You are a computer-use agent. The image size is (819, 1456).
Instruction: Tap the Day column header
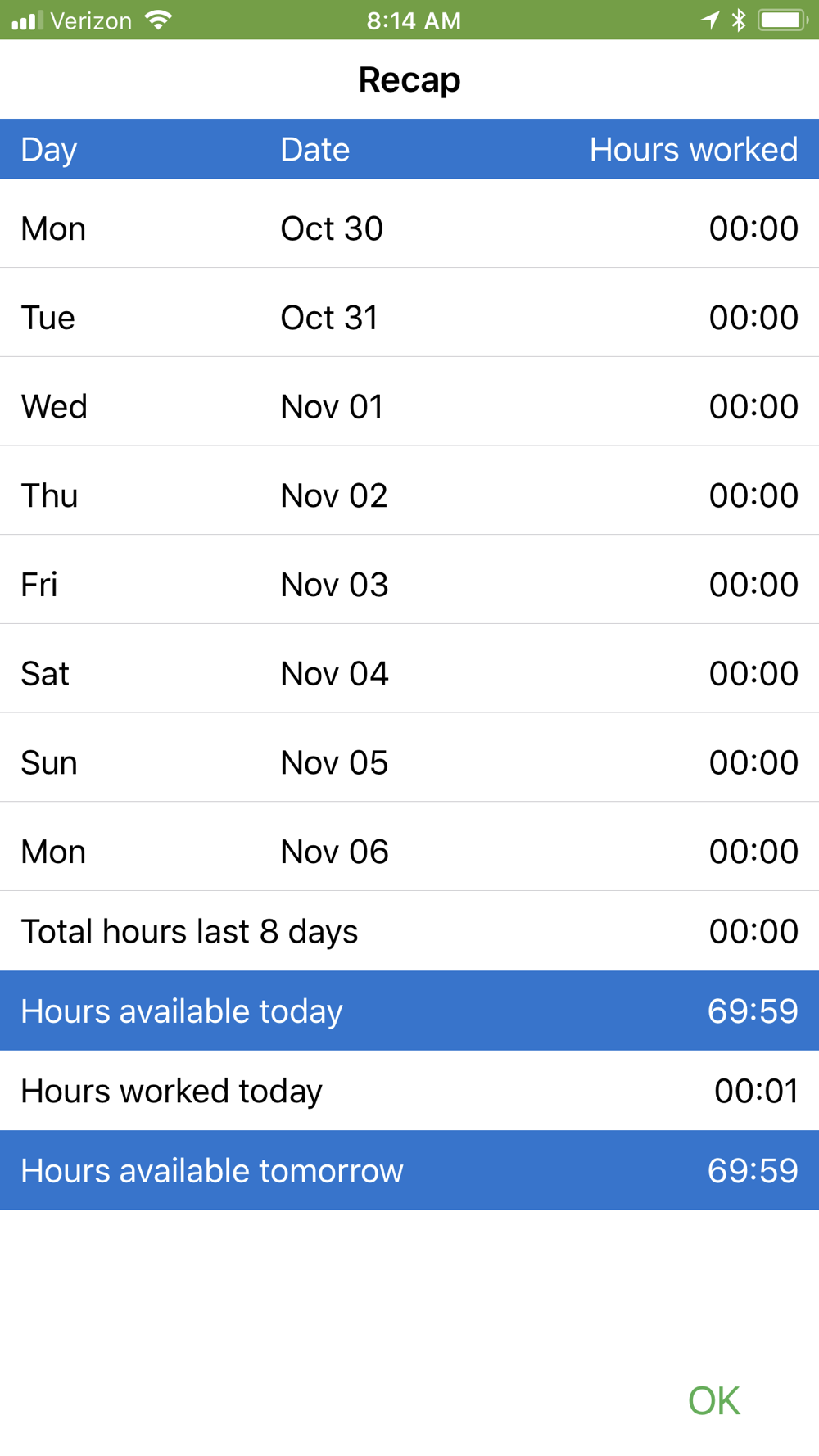[49, 150]
